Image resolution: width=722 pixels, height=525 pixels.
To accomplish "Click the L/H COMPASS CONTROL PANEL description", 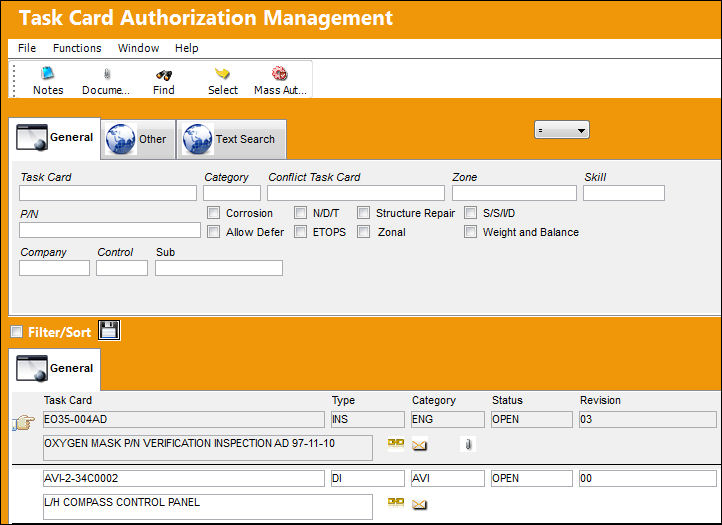I will [x=208, y=507].
